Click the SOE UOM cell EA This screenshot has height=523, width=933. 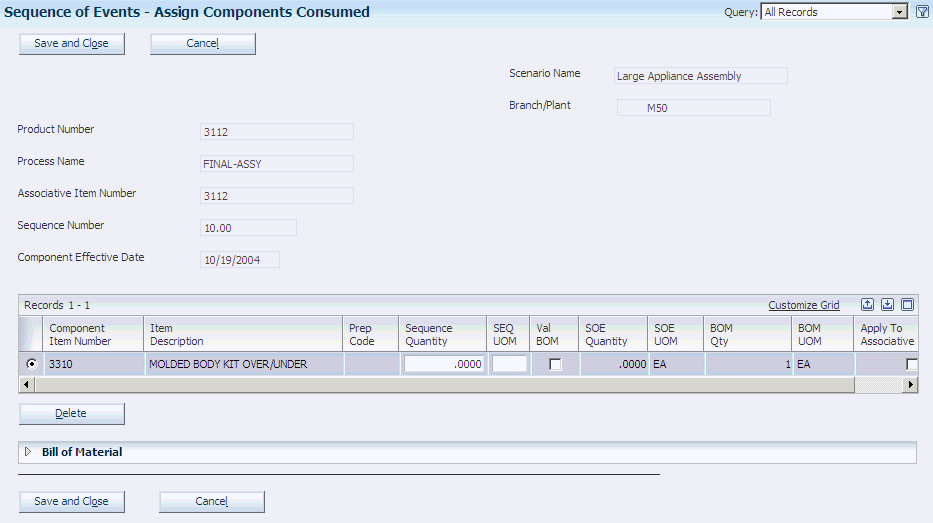click(676, 364)
